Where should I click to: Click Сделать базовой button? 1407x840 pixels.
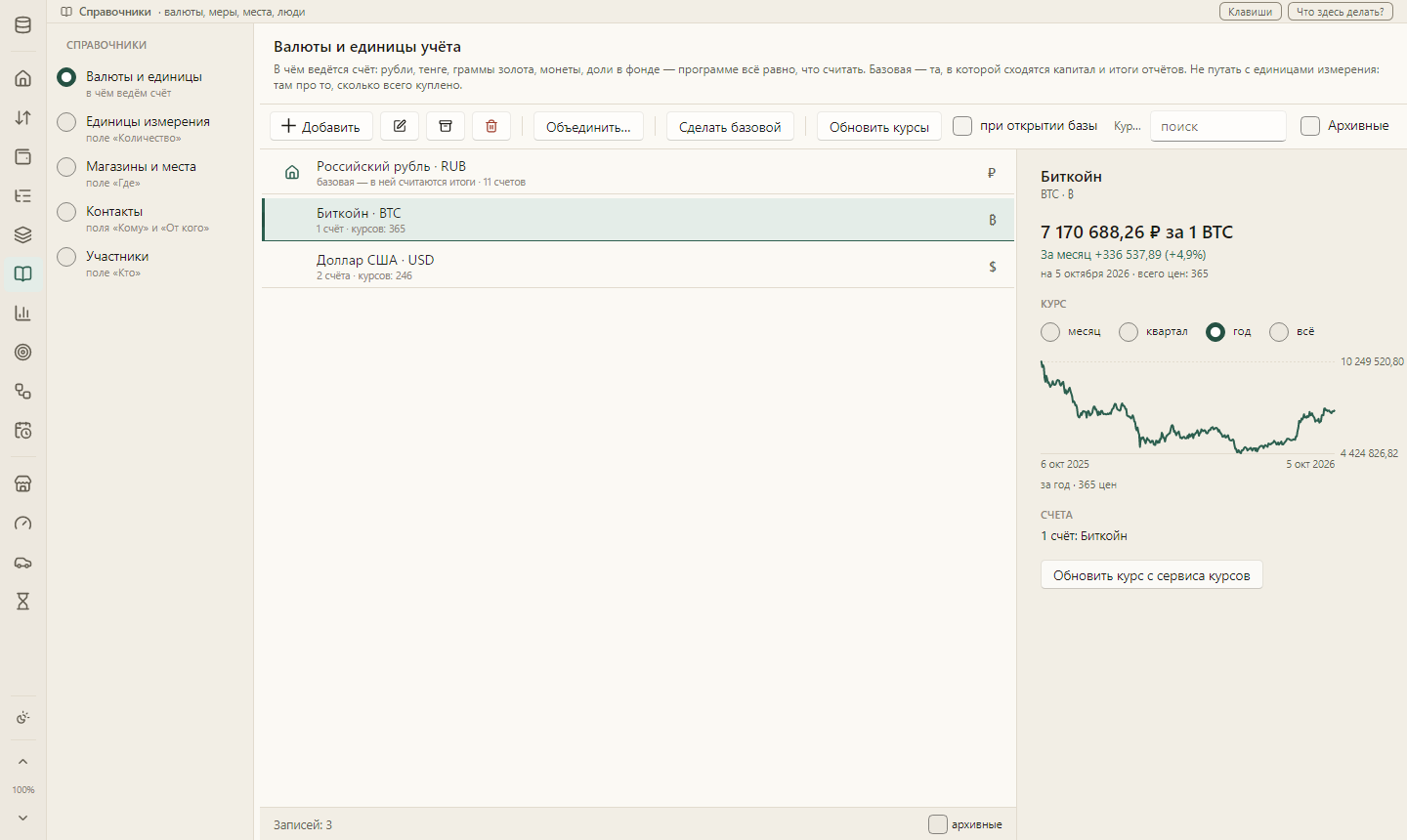[x=730, y=126]
